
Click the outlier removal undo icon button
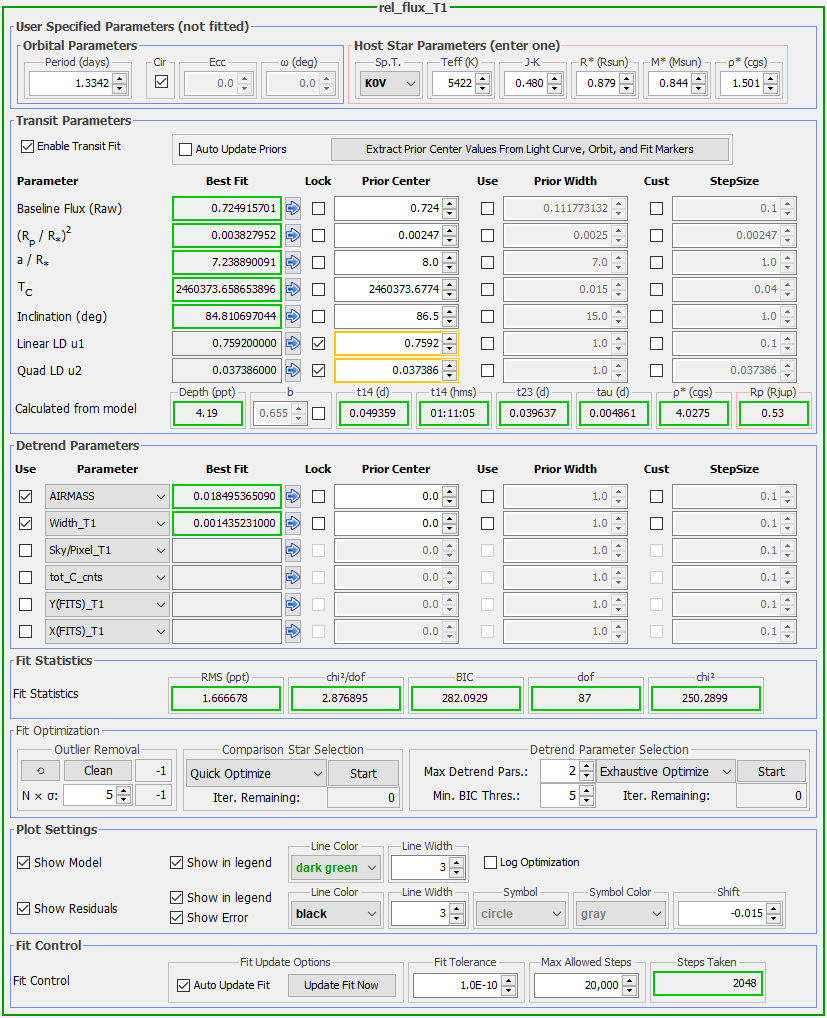pyautogui.click(x=40, y=771)
